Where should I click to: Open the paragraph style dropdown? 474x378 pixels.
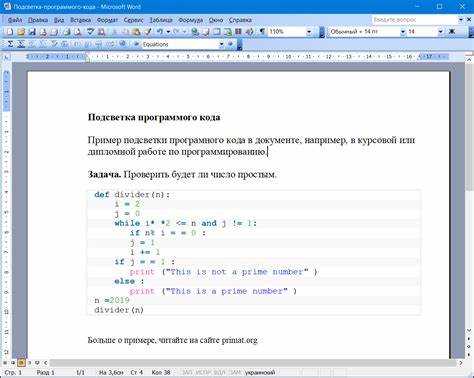(x=403, y=32)
